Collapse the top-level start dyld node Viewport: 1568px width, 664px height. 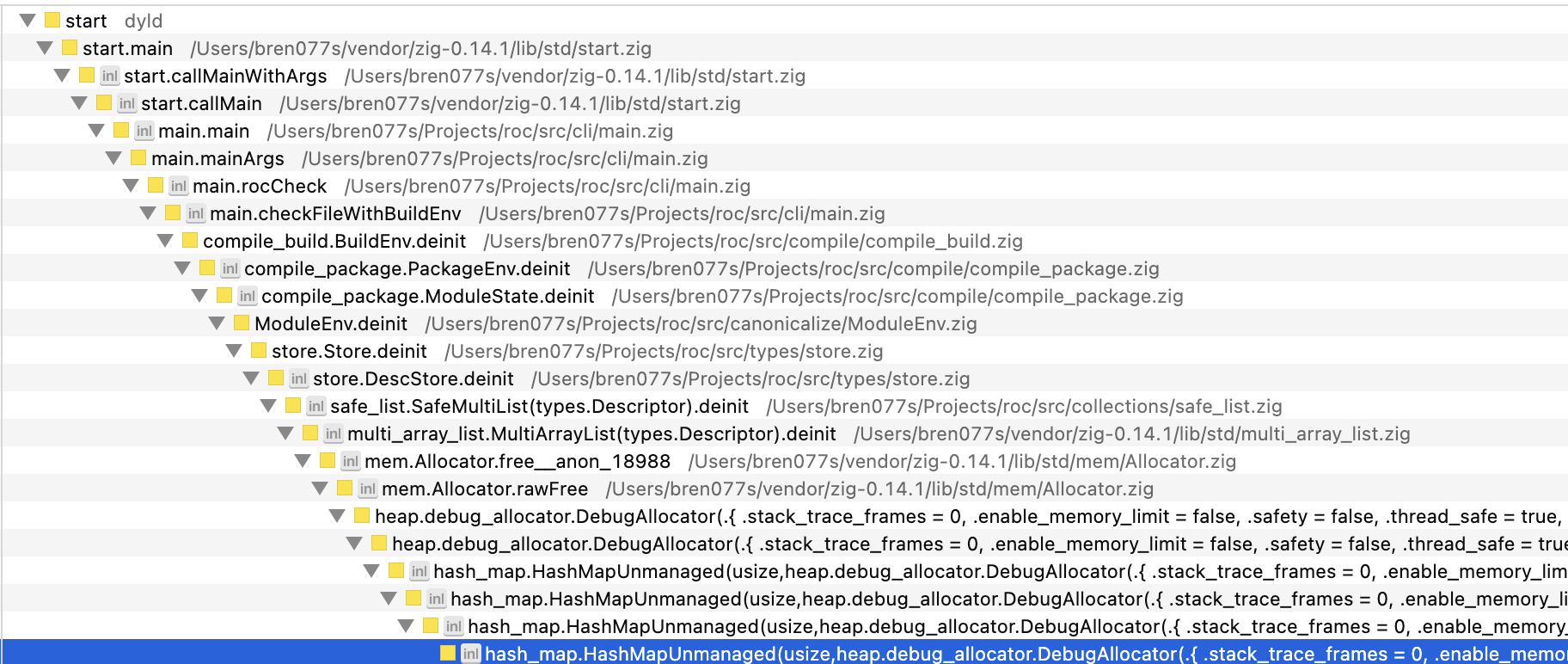pyautogui.click(x=28, y=21)
